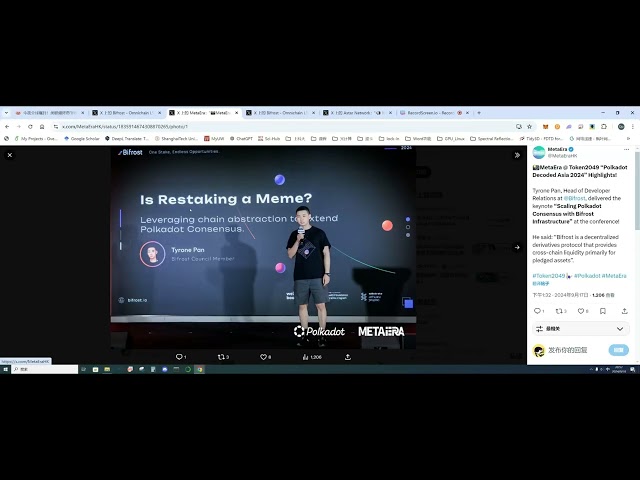
Task: Open the three-dot more menu on the MetaEra tweet
Action: (x=626, y=149)
